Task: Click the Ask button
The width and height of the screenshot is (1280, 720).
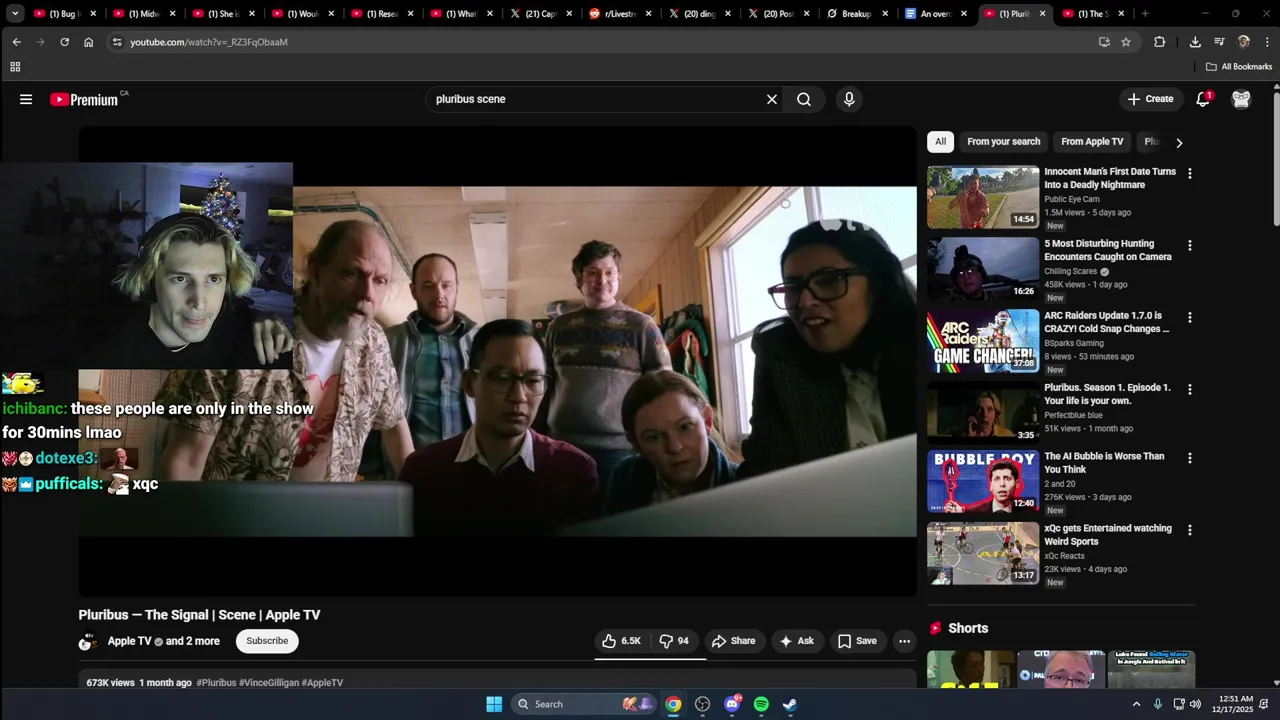Action: (x=796, y=641)
